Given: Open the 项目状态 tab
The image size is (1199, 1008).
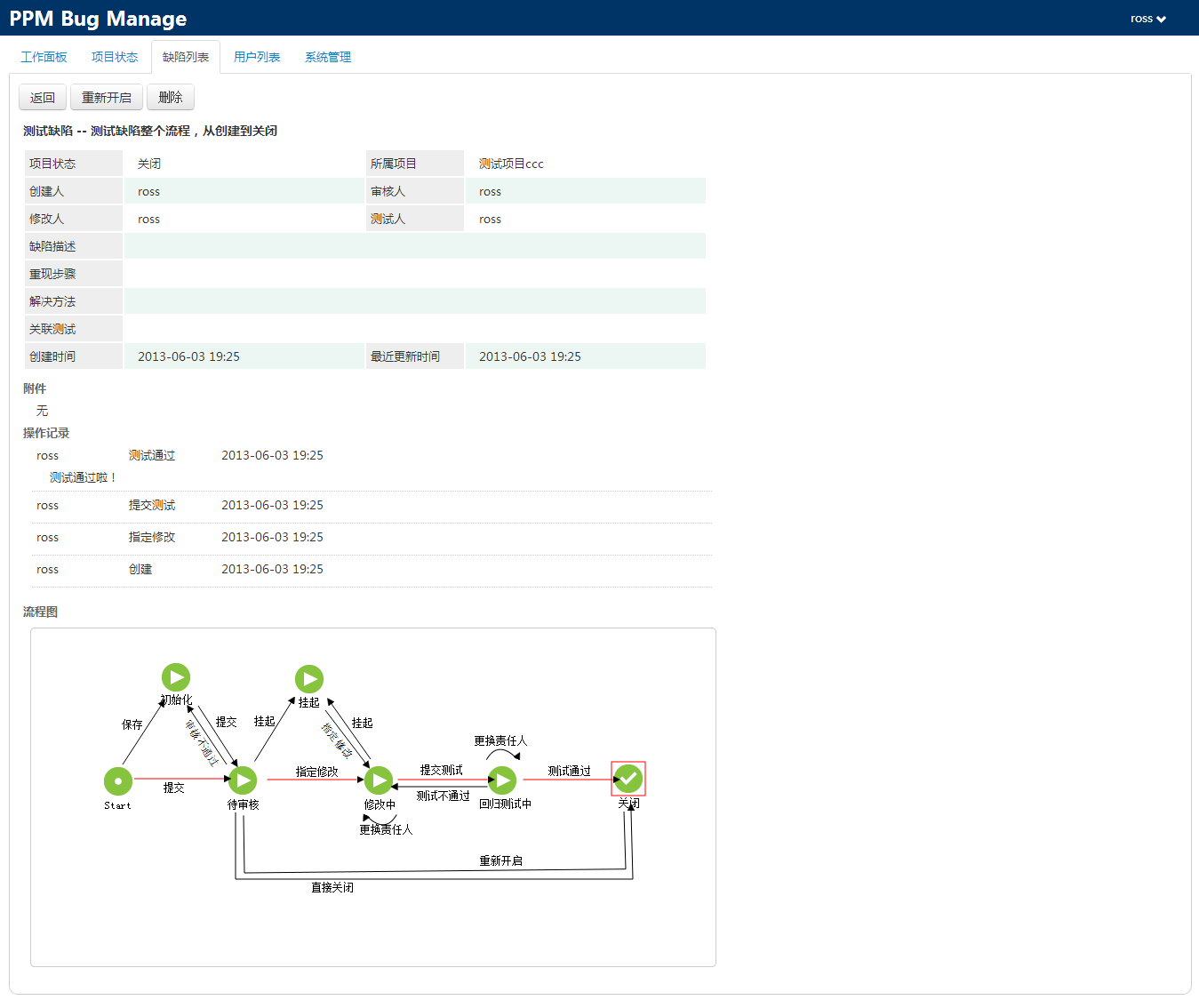Looking at the screenshot, I should [x=115, y=57].
